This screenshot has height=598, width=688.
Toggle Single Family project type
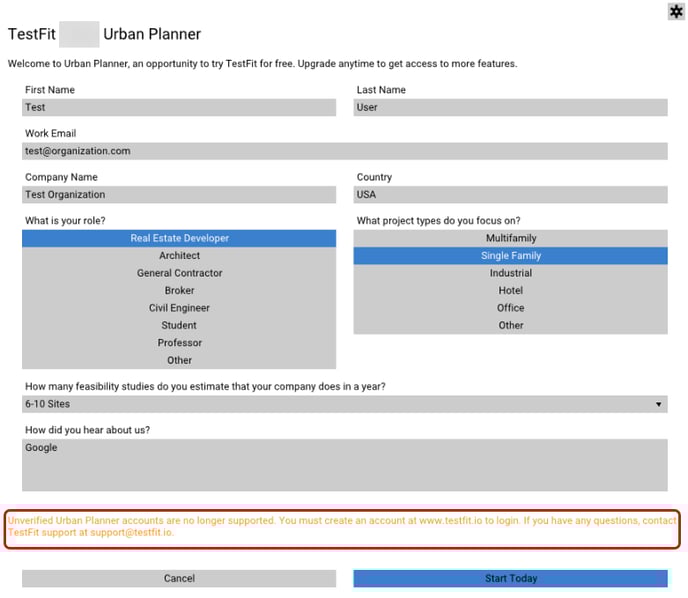coord(510,256)
